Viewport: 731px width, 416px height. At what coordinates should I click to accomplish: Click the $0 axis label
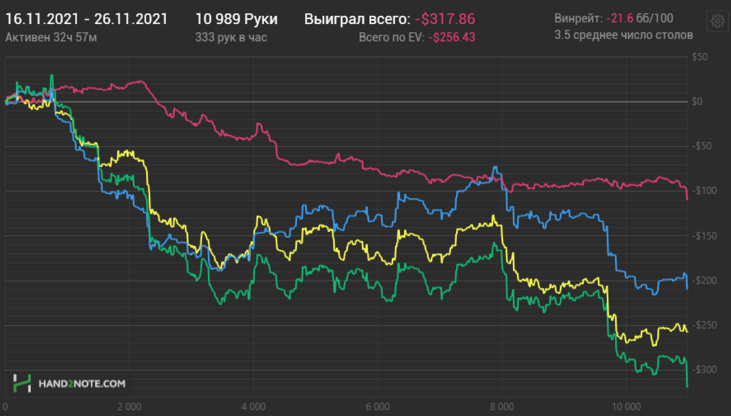tap(697, 102)
